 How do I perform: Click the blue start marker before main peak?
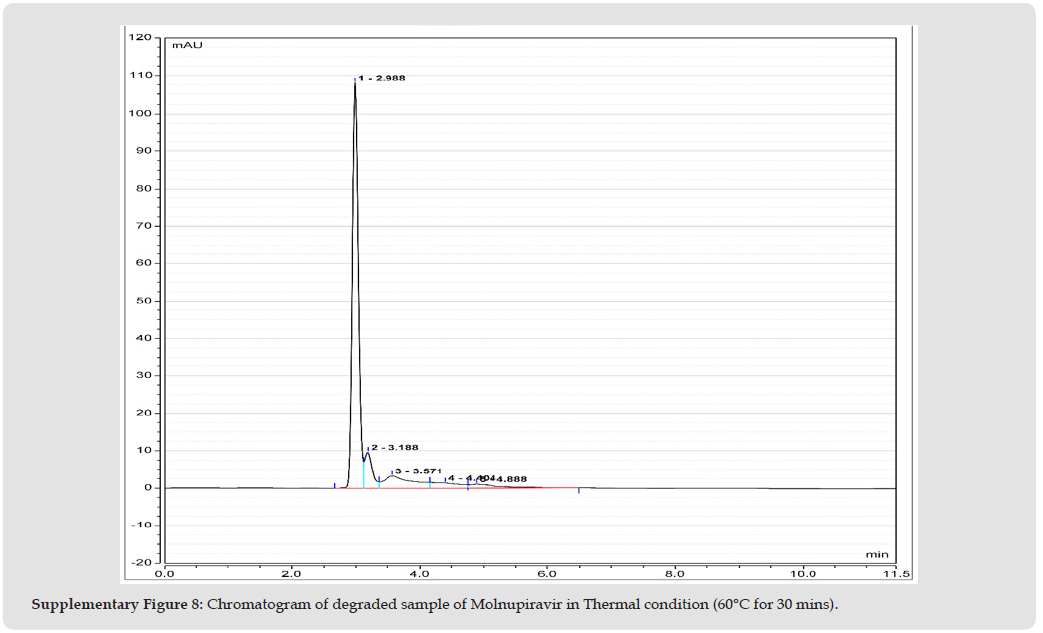pos(334,485)
